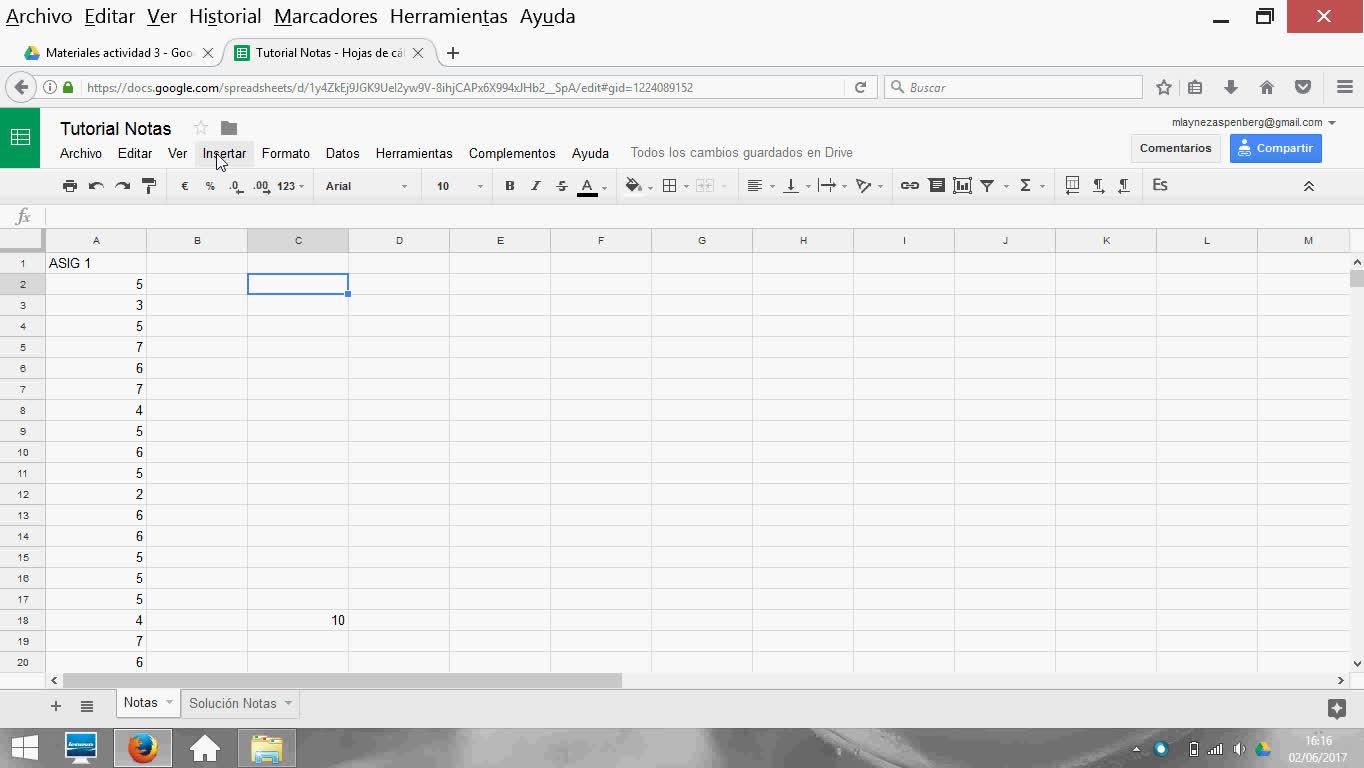Click the Comentarios button
1364x768 pixels.
(1175, 148)
